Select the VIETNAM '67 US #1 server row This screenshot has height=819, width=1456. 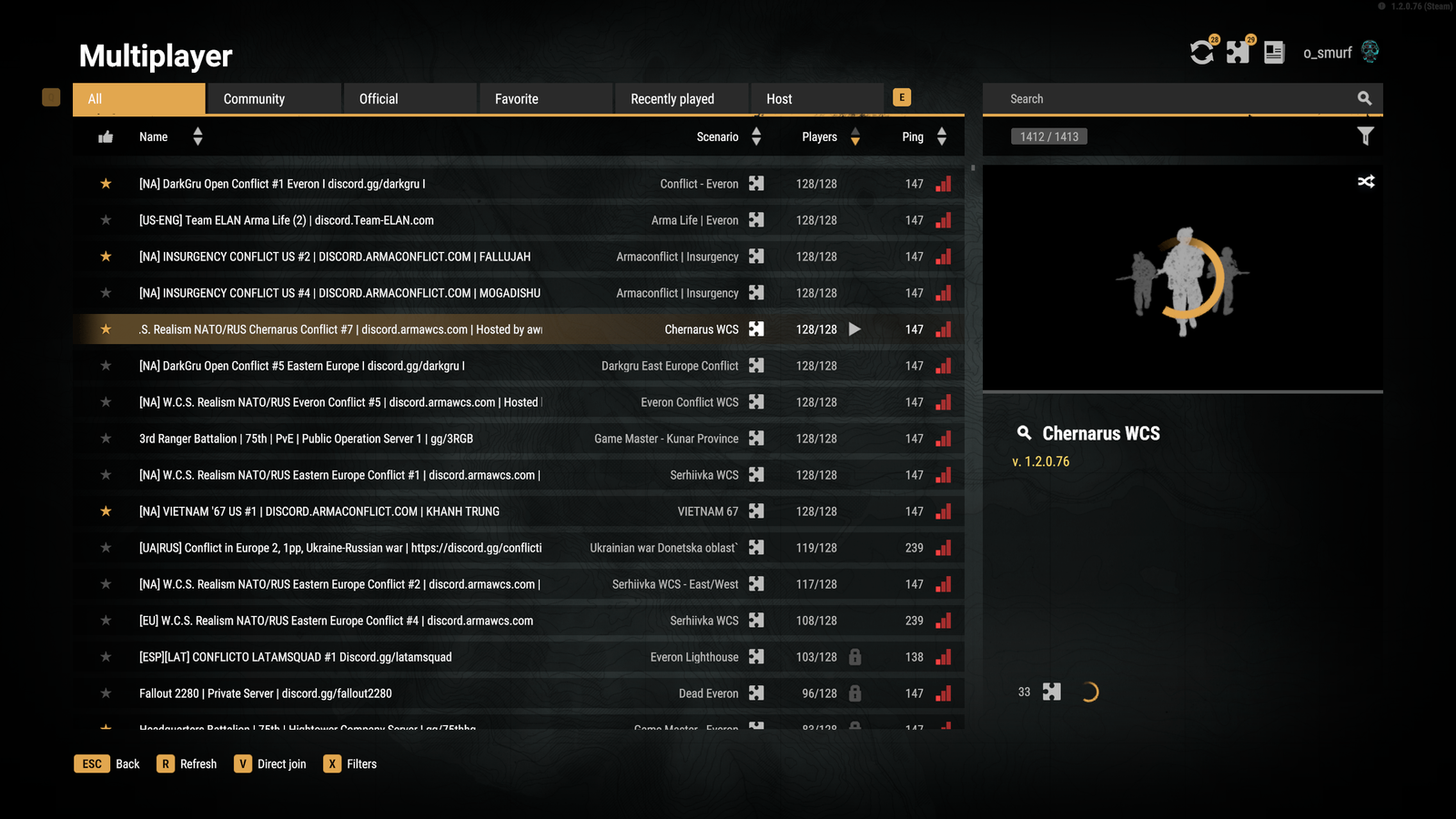click(x=519, y=511)
